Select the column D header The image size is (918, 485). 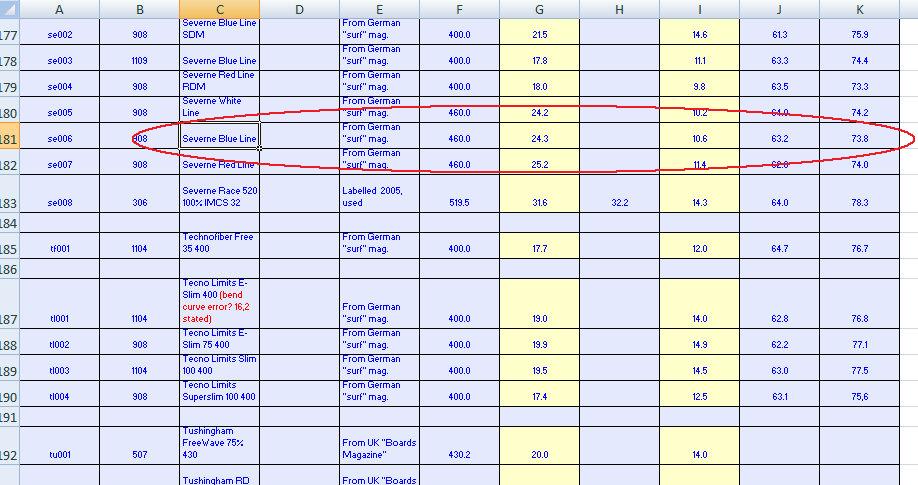(x=299, y=9)
